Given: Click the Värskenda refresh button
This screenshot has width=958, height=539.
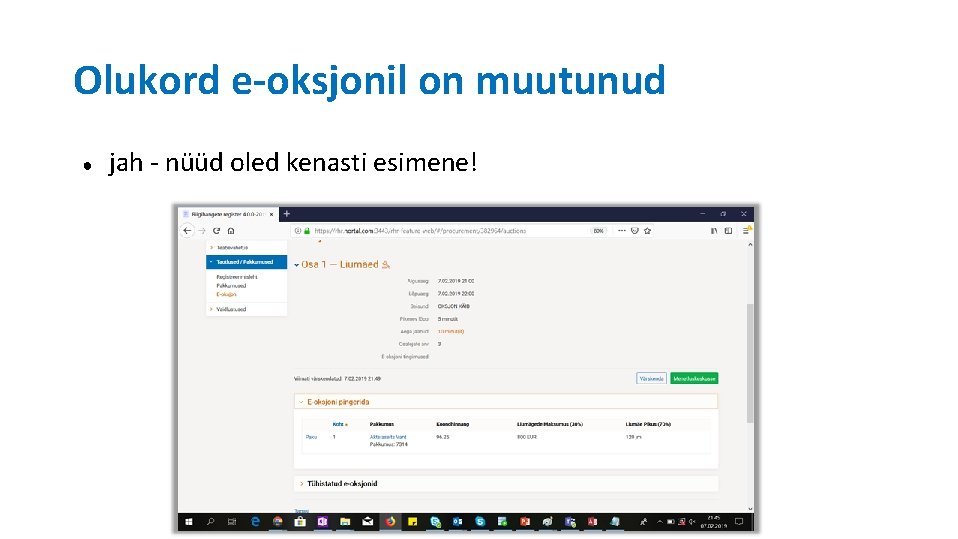Looking at the screenshot, I should pos(651,378).
